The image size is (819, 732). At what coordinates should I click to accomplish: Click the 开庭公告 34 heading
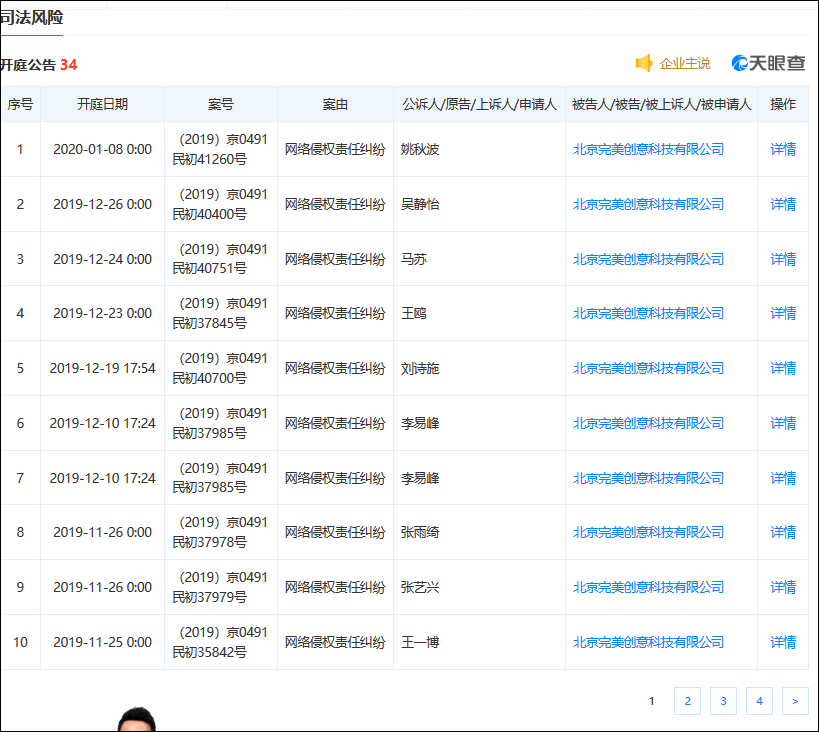pos(38,65)
